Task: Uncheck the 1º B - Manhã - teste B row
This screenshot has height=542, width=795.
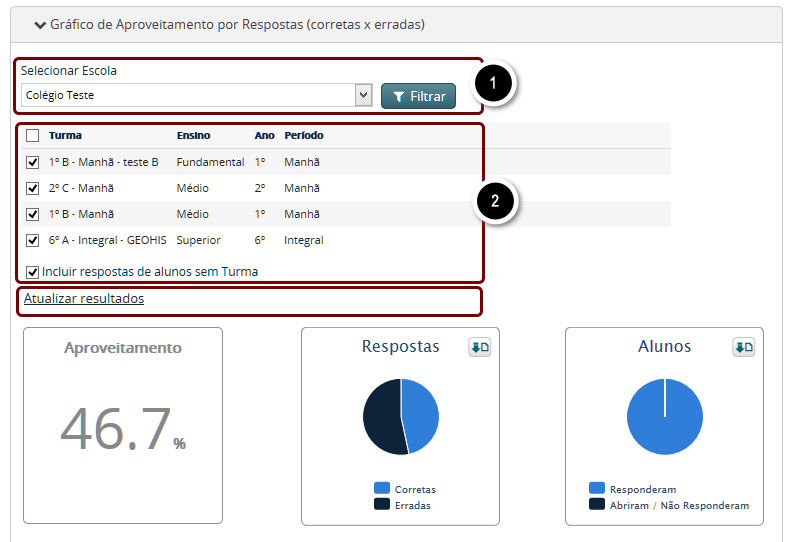Action: pos(33,162)
